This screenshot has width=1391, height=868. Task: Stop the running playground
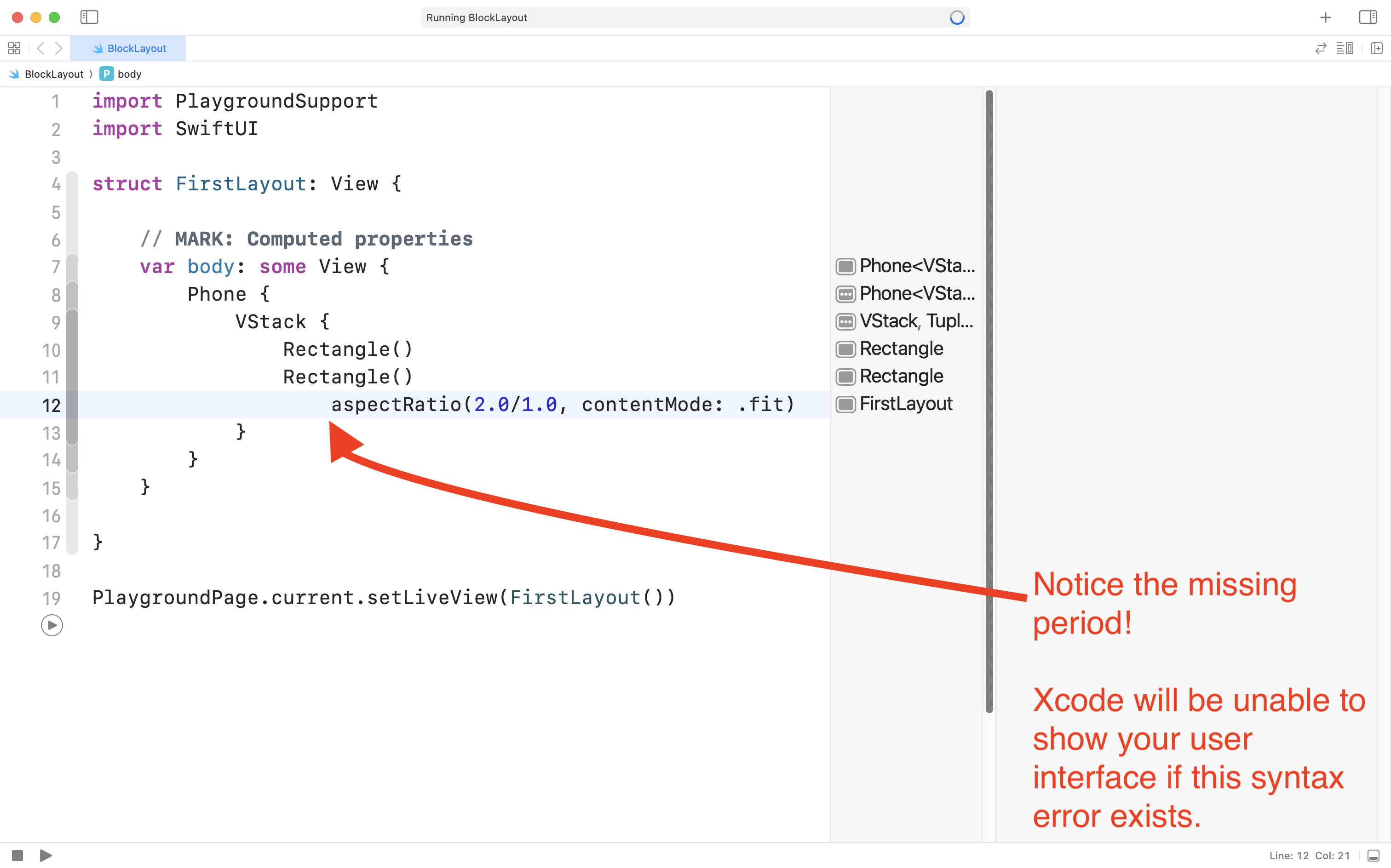(x=17, y=856)
